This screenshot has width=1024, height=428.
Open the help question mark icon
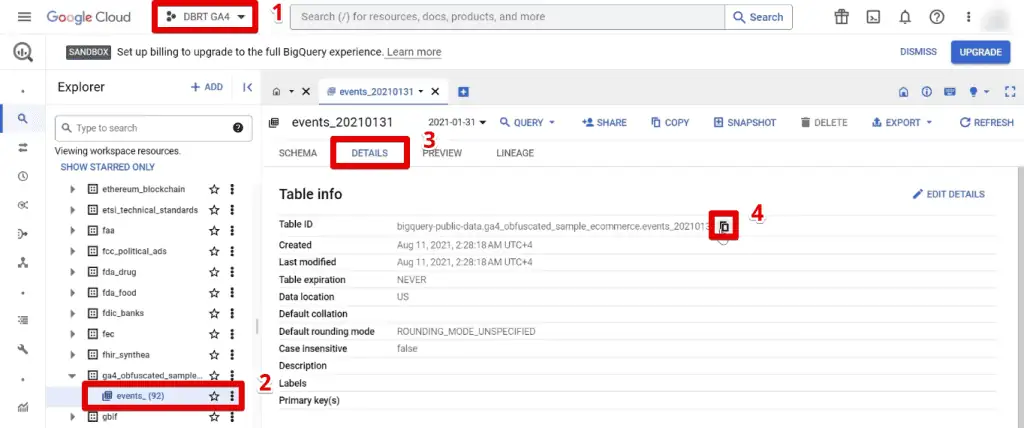pyautogui.click(x=936, y=17)
